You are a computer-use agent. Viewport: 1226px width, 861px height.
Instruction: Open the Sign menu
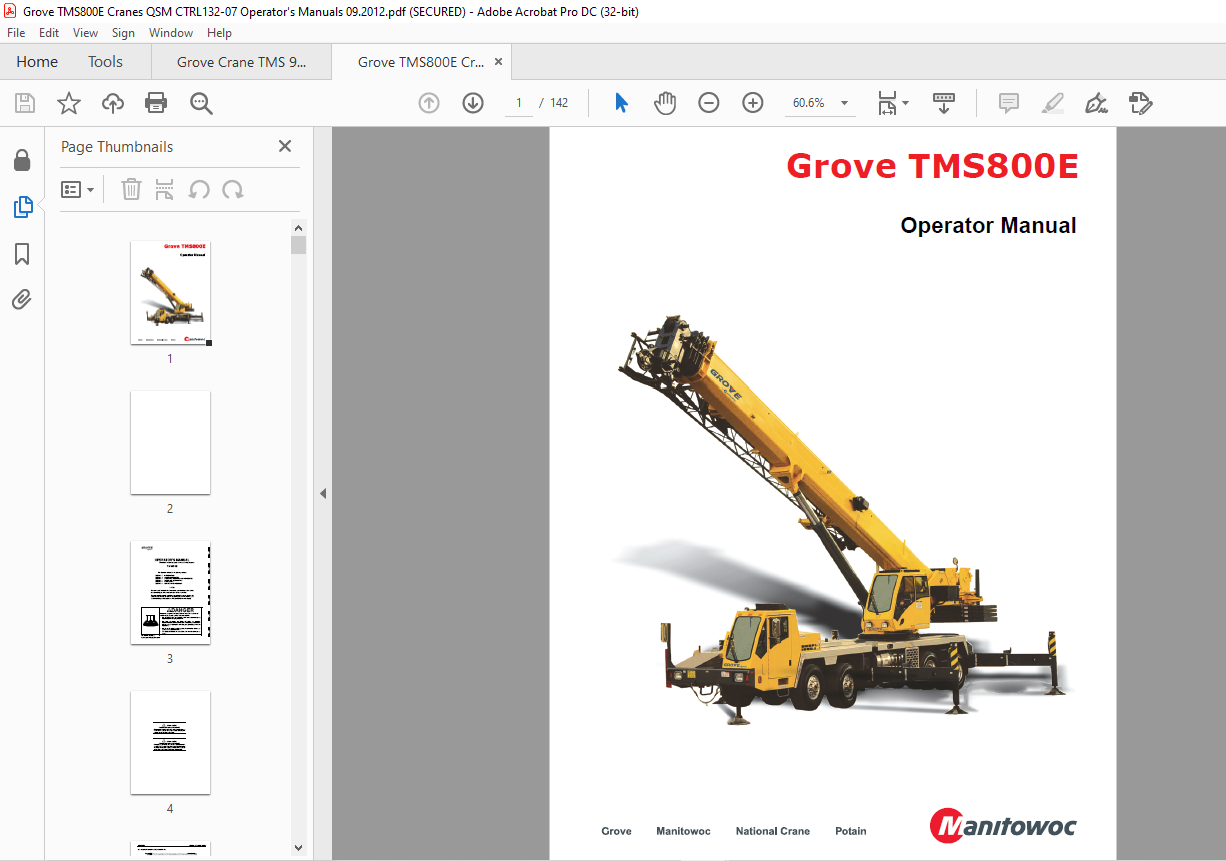(x=123, y=33)
